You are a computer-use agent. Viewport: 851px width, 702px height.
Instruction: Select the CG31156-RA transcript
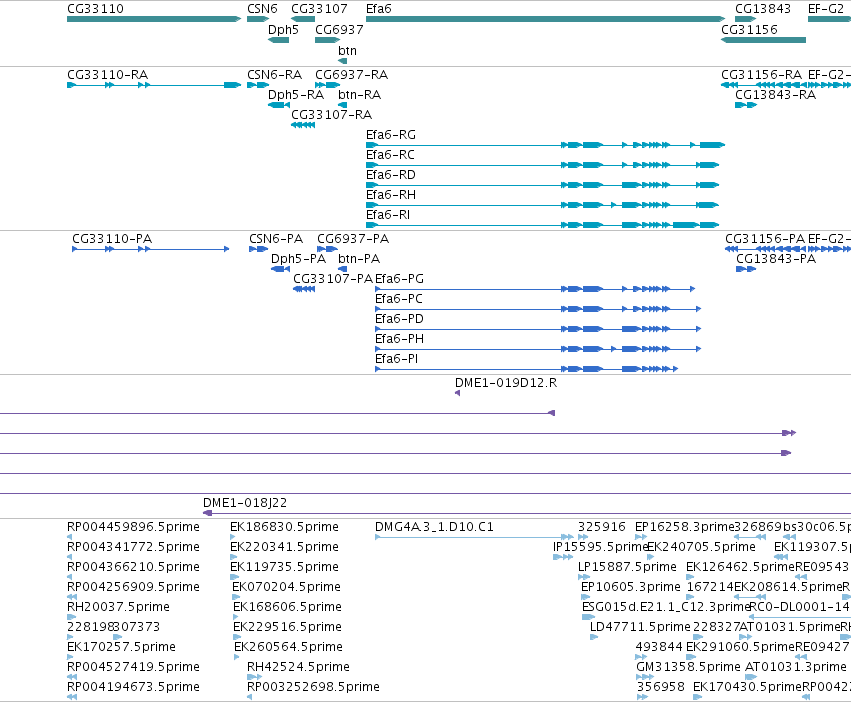tap(763, 85)
